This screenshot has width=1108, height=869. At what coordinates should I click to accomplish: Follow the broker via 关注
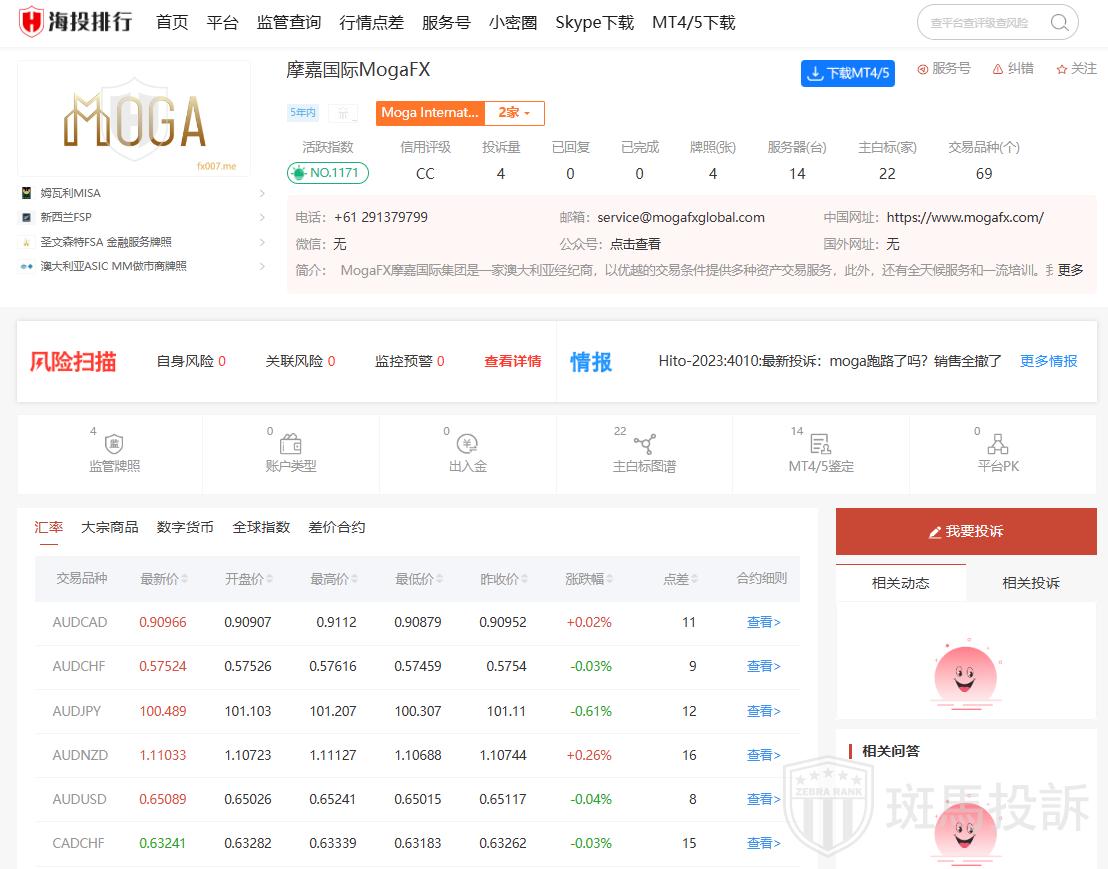1076,69
